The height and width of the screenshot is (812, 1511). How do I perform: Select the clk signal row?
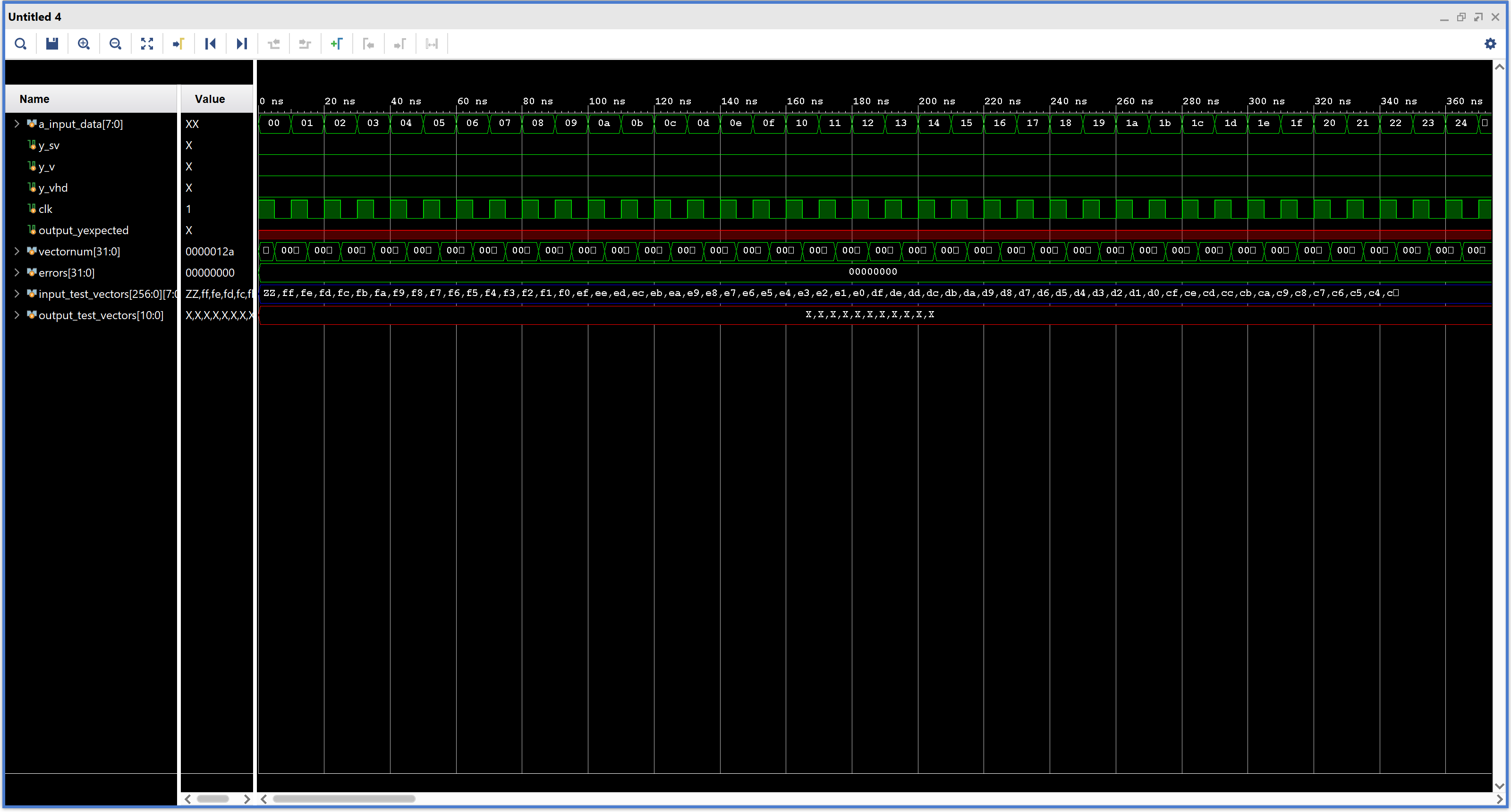coord(46,209)
